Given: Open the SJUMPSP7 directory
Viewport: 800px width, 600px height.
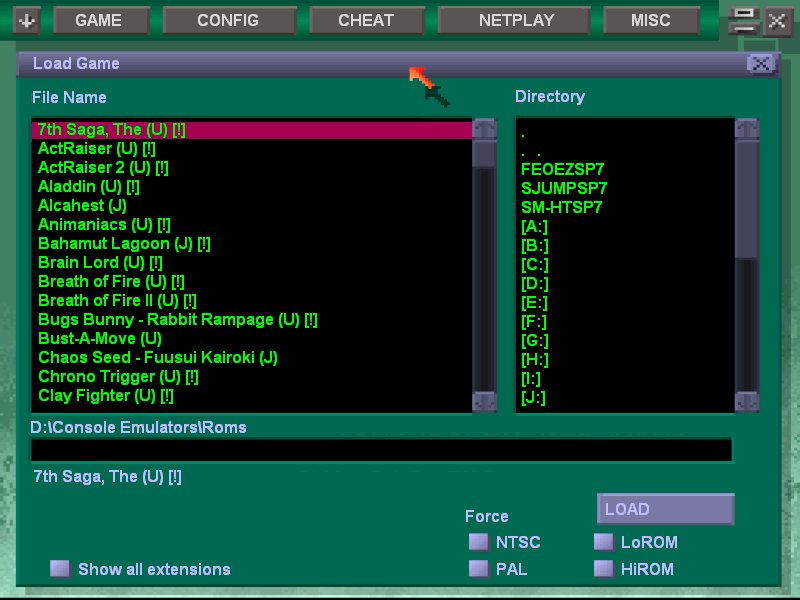Looking at the screenshot, I should [x=625, y=188].
